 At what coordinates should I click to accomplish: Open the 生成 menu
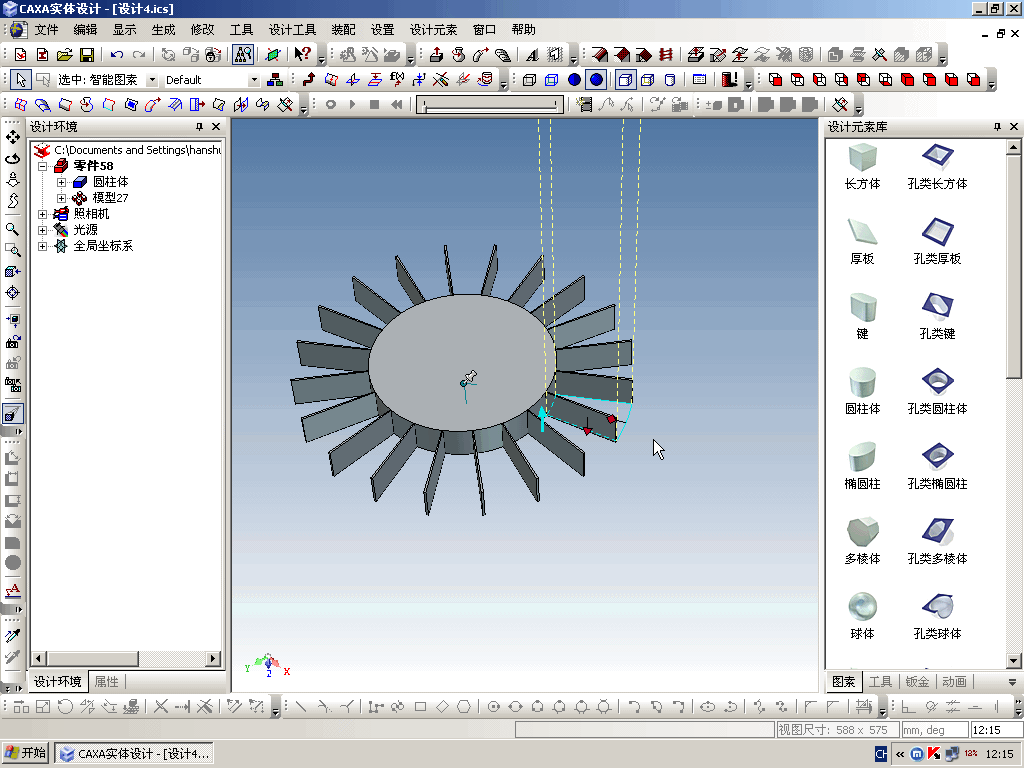click(x=163, y=30)
